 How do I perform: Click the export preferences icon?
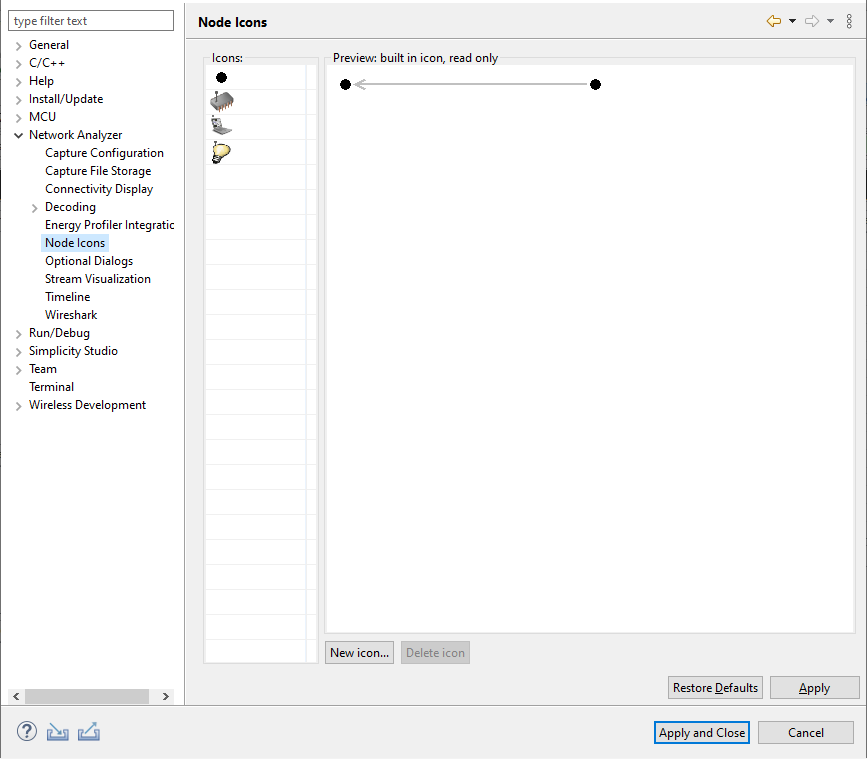[89, 732]
